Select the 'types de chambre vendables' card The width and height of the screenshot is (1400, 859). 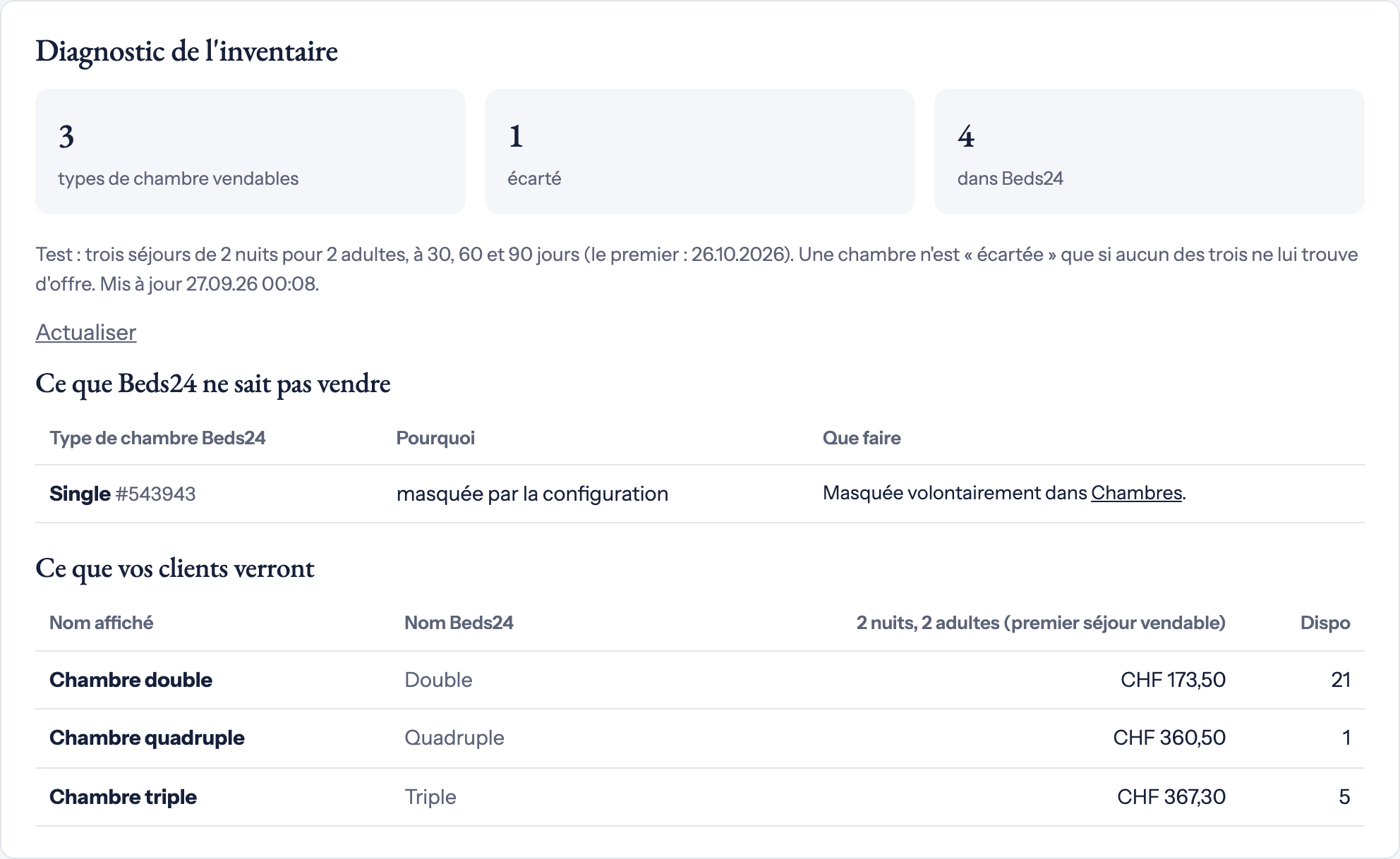(251, 152)
